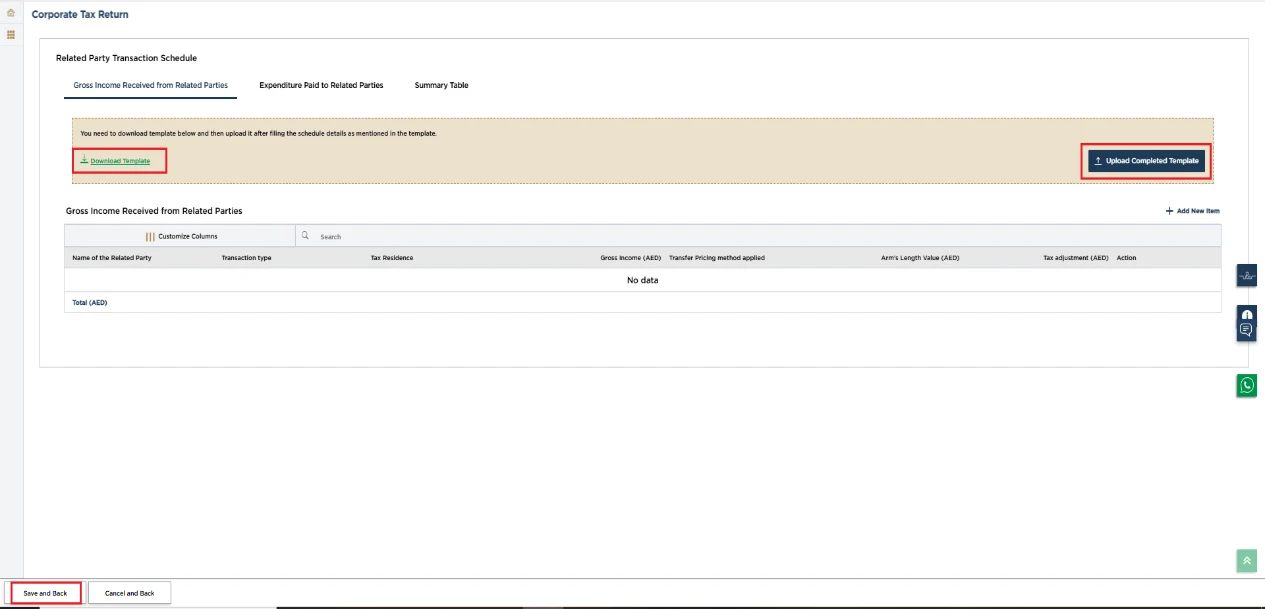Screen dimensions: 1265x609
Task: Click the 'Corporate Tax Return' page title
Action: pyautogui.click(x=80, y=15)
